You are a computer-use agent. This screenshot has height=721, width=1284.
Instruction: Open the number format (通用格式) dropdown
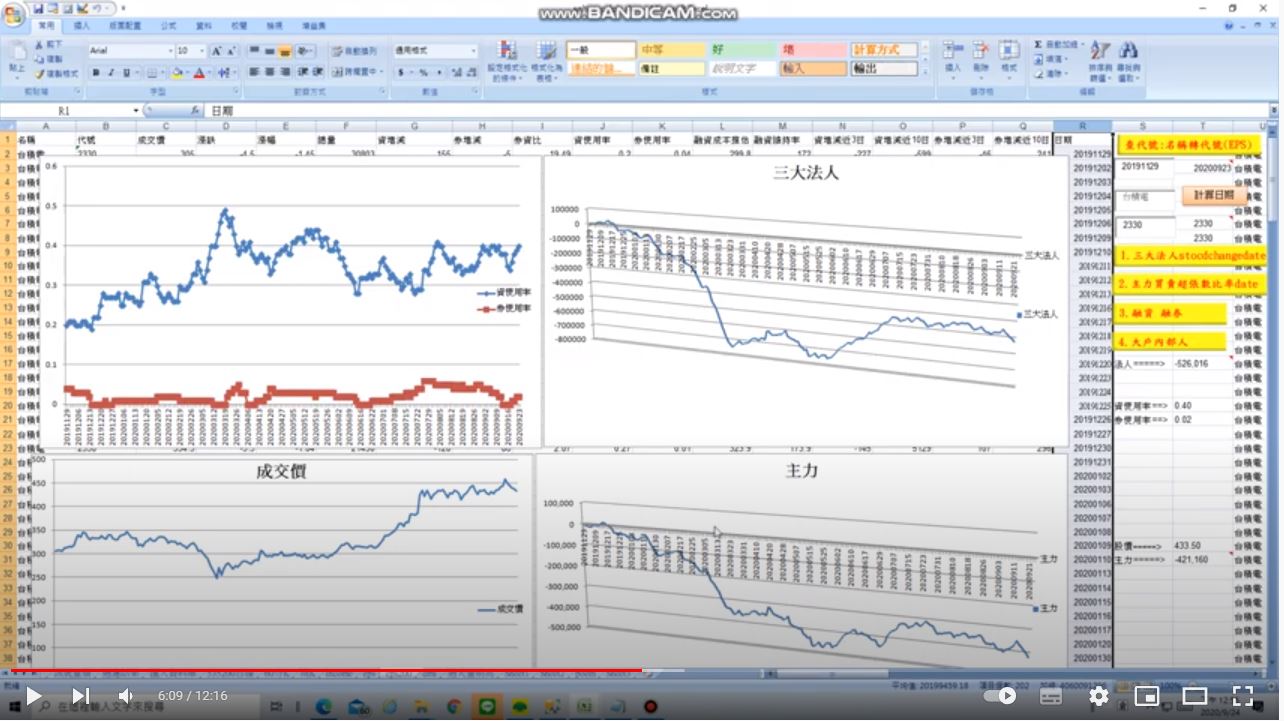pyautogui.click(x=473, y=50)
